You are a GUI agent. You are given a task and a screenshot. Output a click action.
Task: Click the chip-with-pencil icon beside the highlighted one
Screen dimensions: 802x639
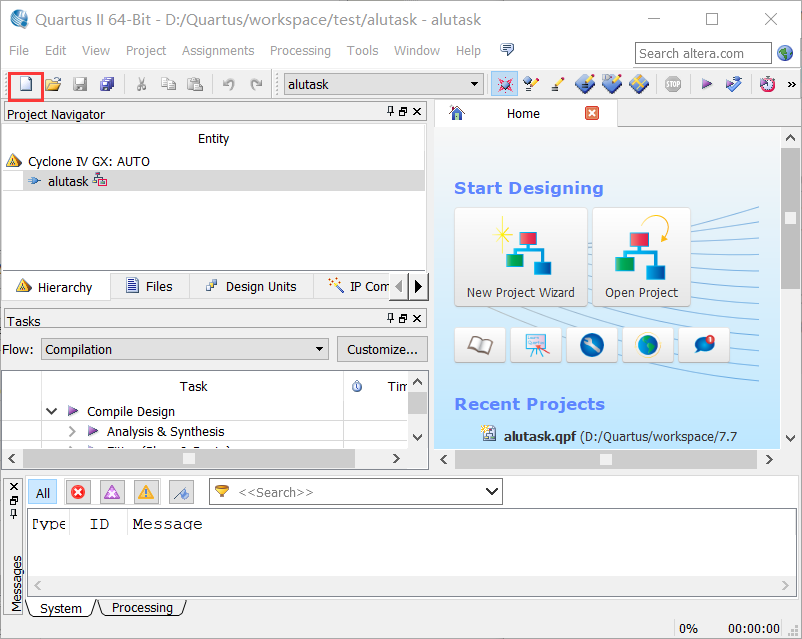click(x=531, y=84)
